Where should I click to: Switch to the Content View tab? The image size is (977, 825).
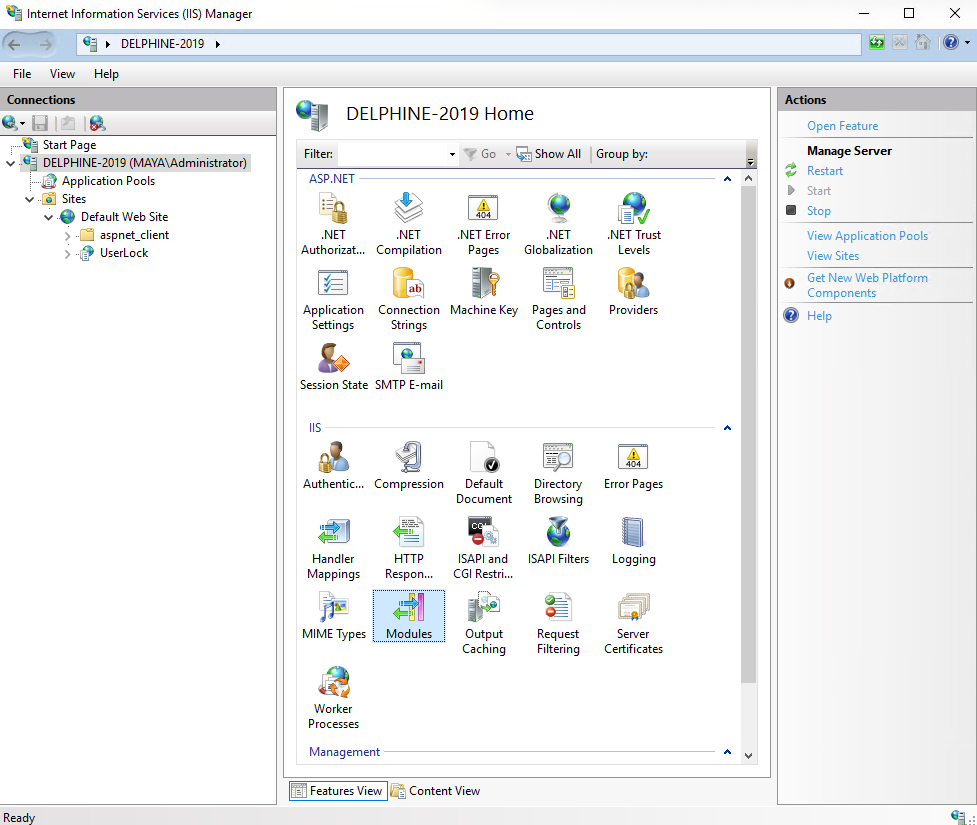[x=436, y=791]
